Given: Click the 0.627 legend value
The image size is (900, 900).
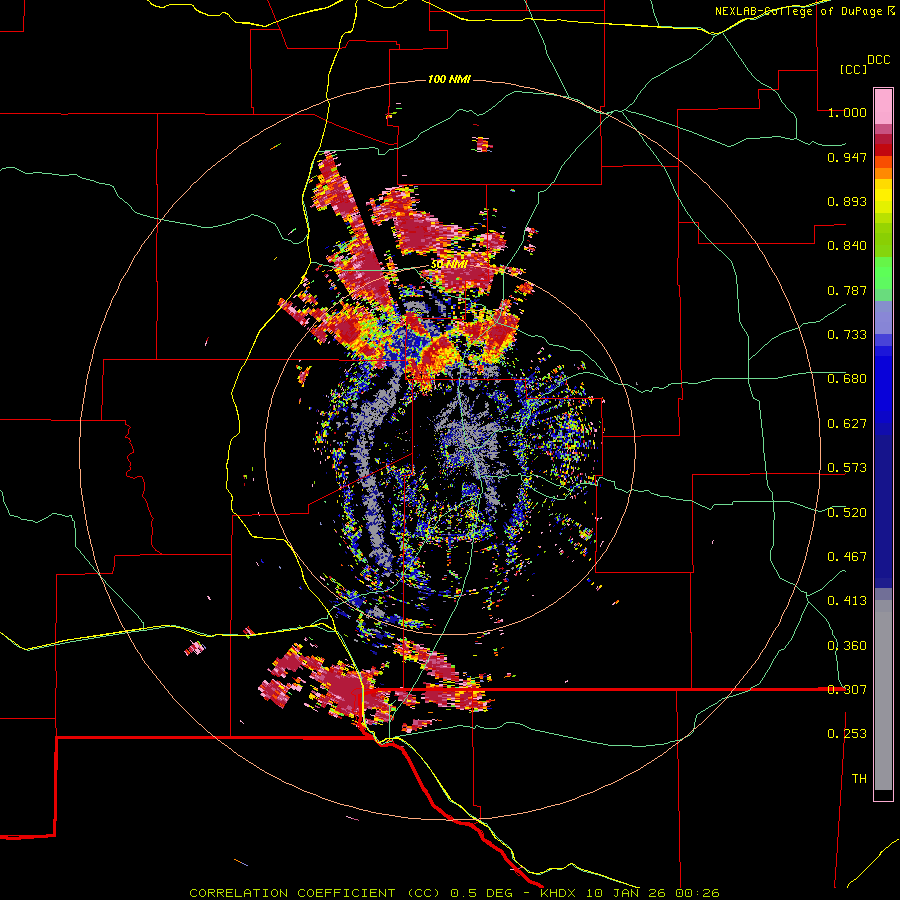Looking at the screenshot, I should coord(847,424).
